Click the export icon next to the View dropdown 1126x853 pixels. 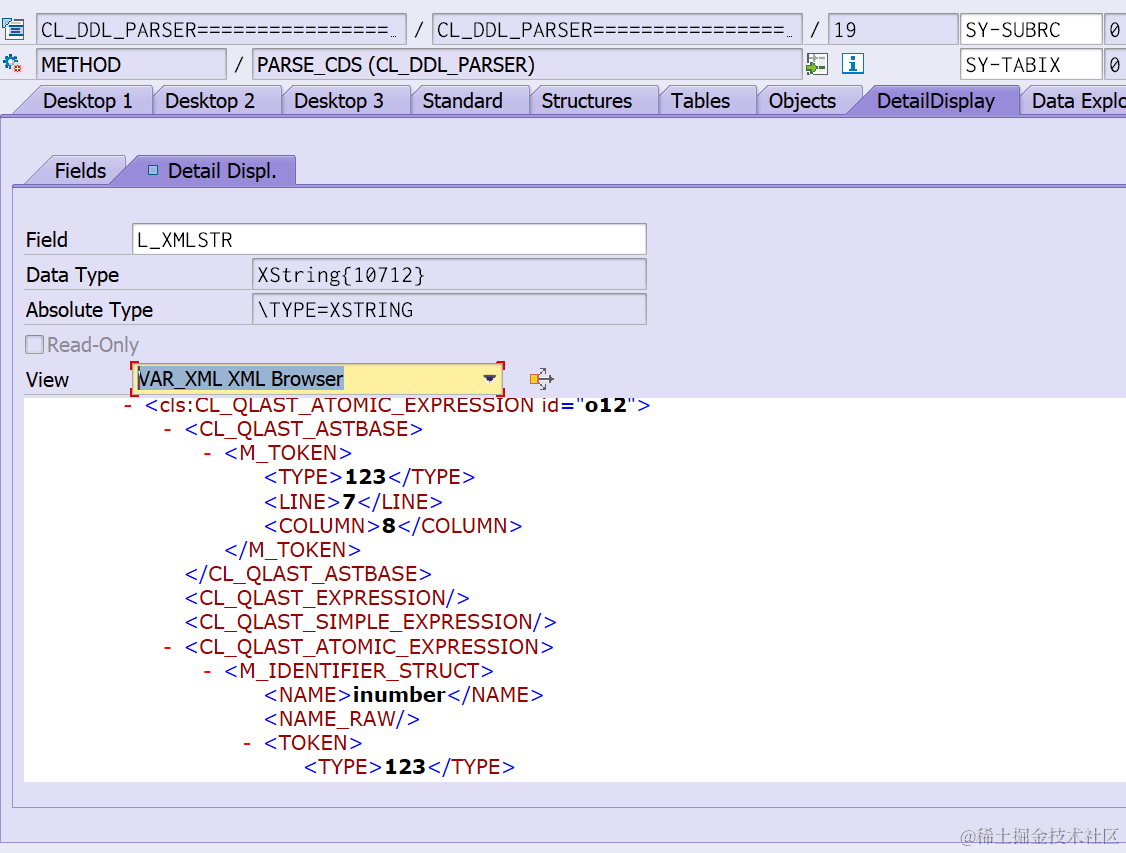pos(541,378)
